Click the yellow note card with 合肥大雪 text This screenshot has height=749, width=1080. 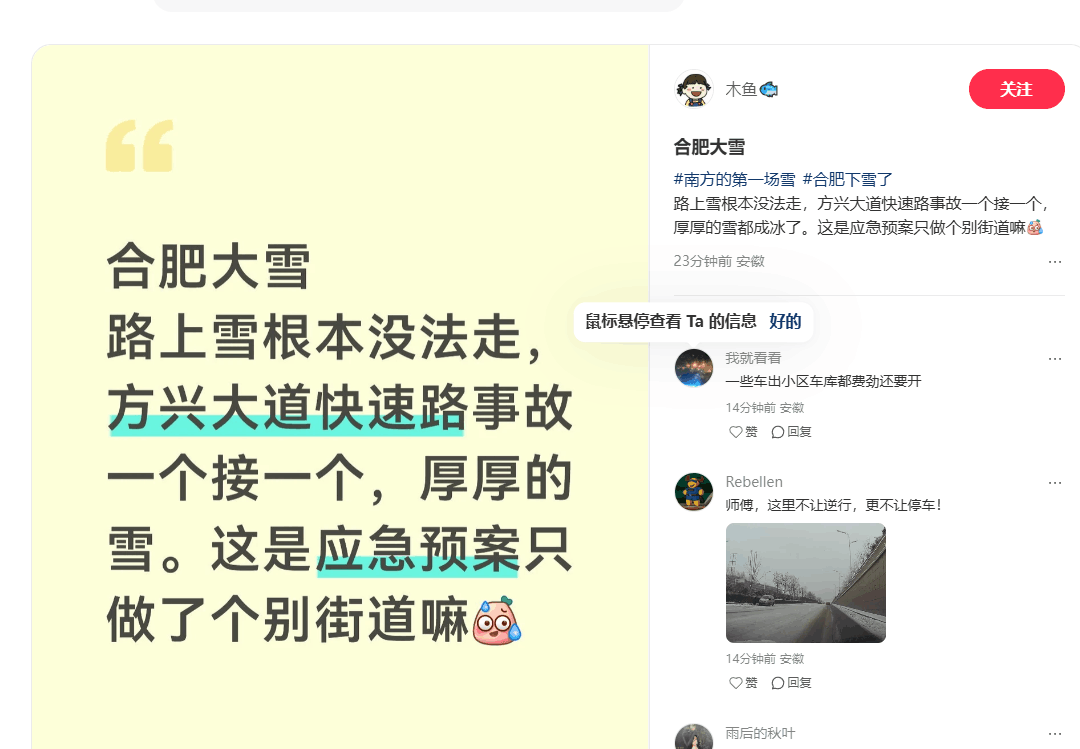pos(340,397)
